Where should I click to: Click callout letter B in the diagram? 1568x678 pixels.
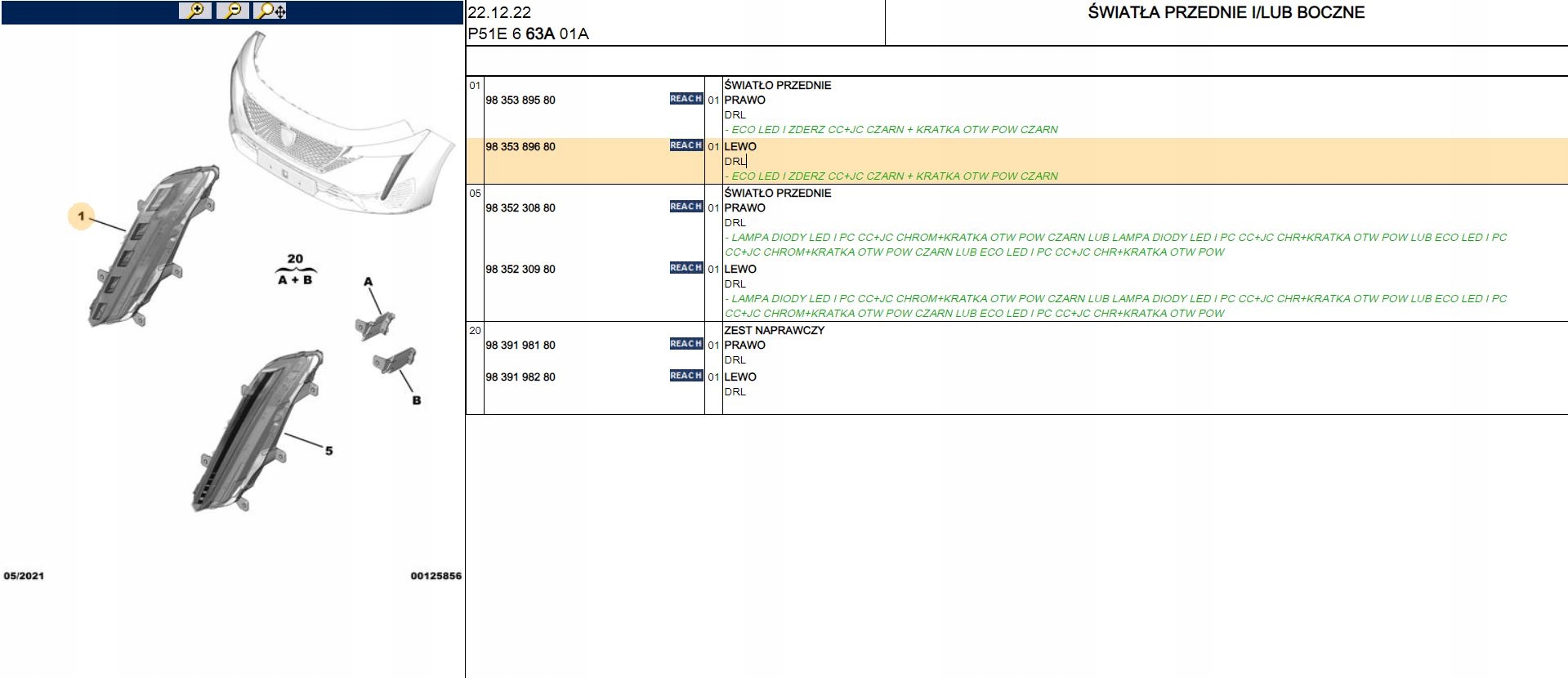(x=417, y=400)
